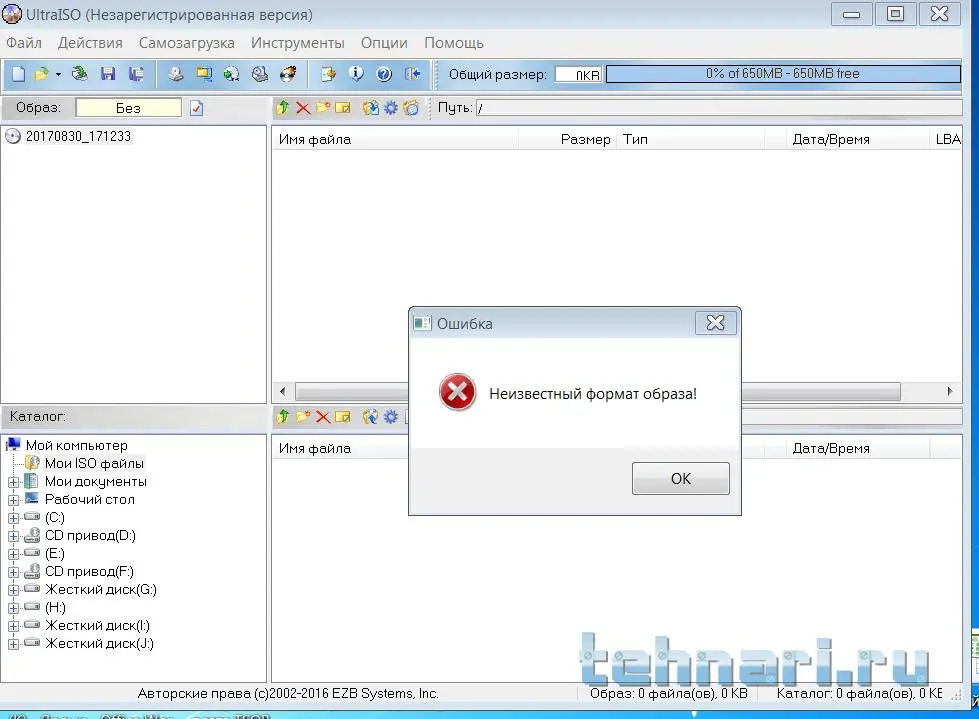Open the Инструменты menu
This screenshot has width=979, height=719.
[298, 43]
